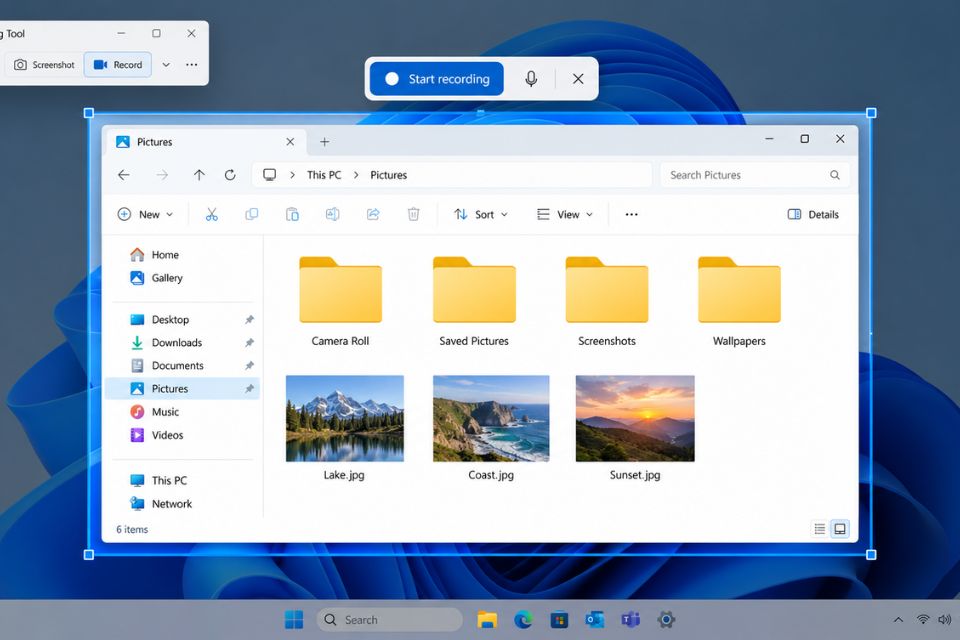Open the View dropdown menu
The height and width of the screenshot is (640, 960).
pyautogui.click(x=564, y=214)
